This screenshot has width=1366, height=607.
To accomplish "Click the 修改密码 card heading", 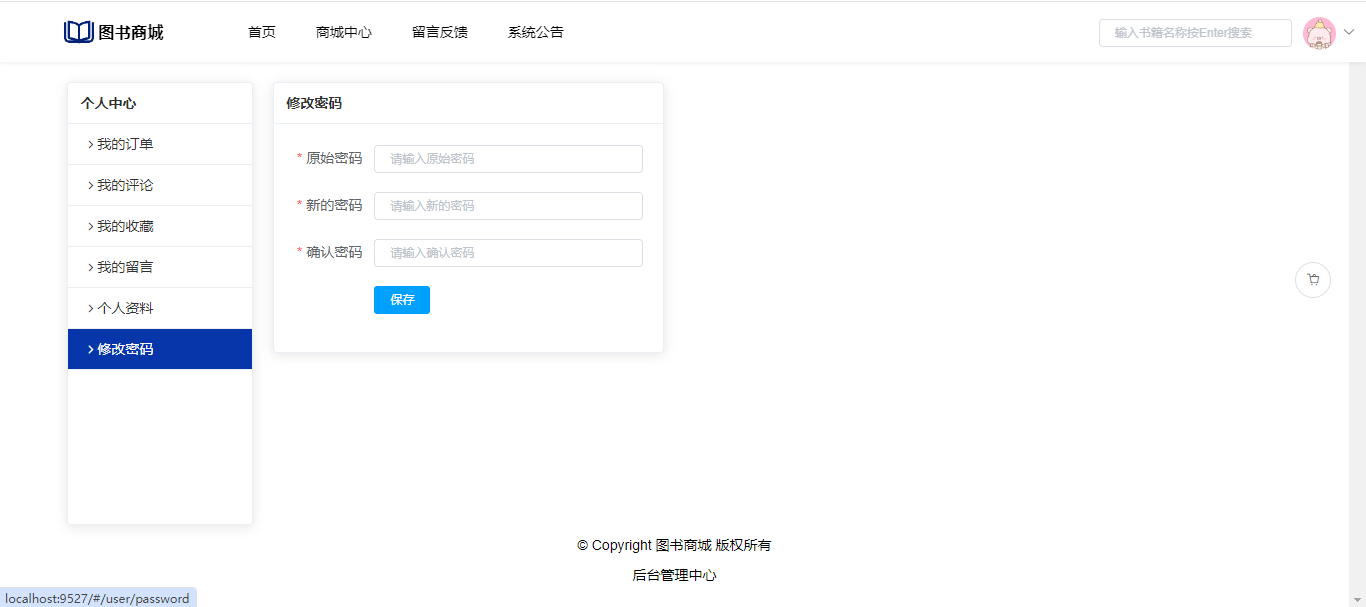I will pos(314,103).
